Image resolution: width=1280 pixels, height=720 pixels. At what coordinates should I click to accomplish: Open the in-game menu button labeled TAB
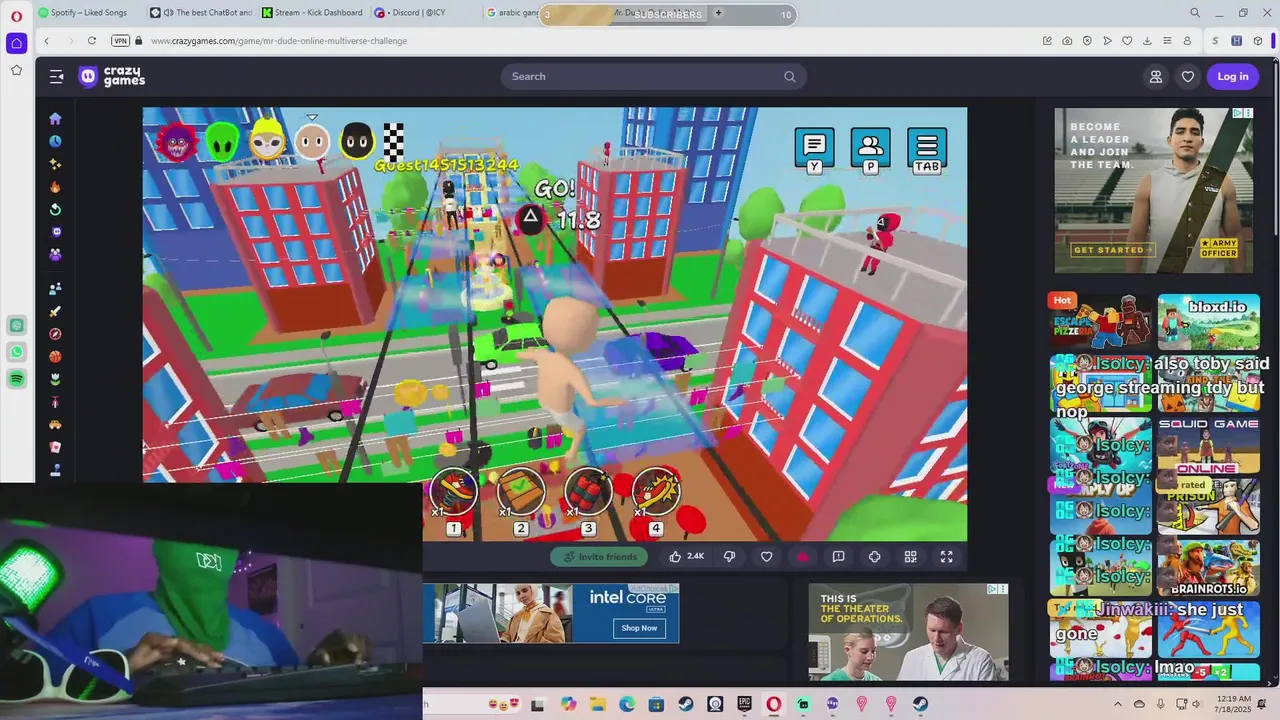pyautogui.click(x=927, y=151)
